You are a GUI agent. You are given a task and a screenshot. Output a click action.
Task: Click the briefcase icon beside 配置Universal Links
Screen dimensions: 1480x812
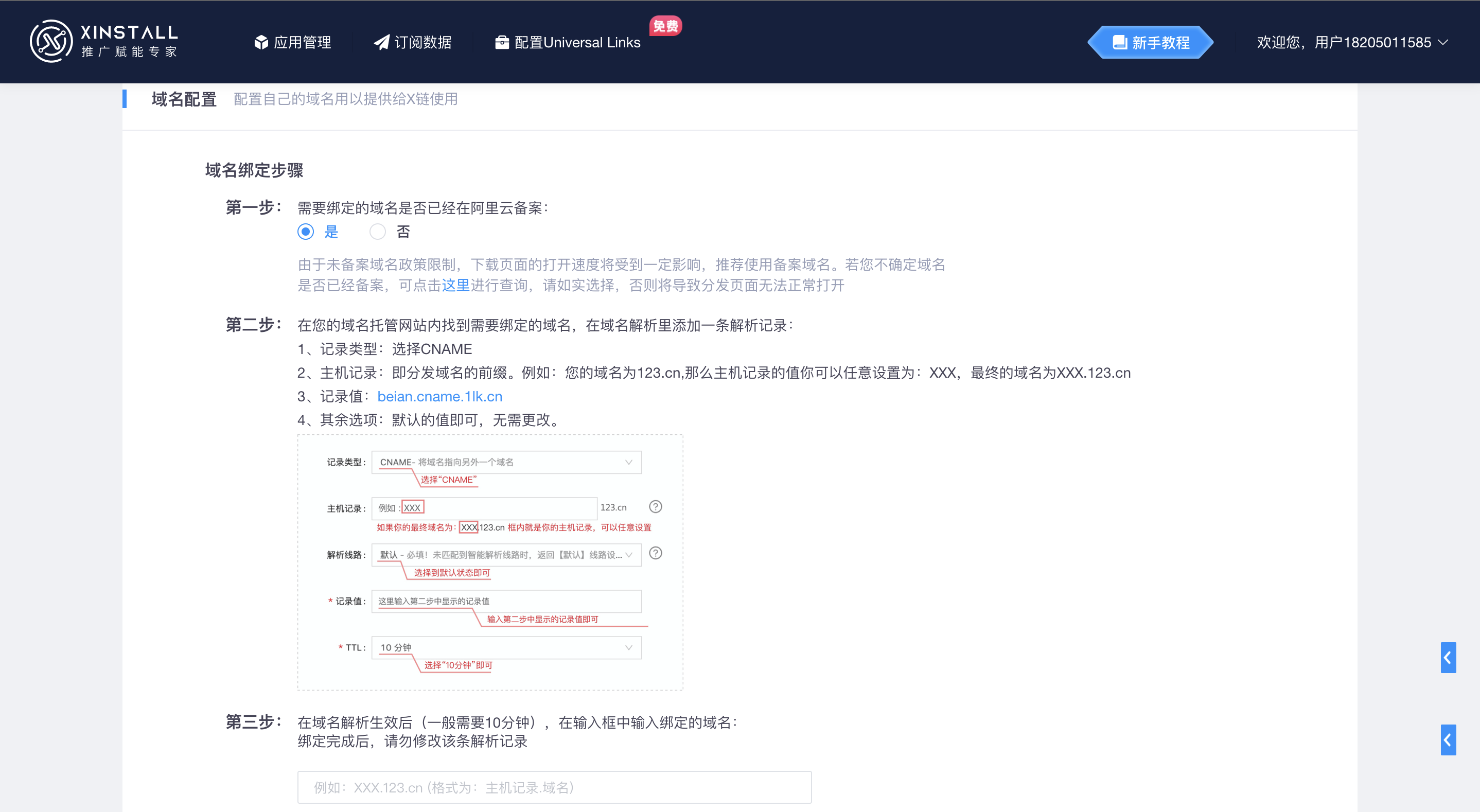click(x=502, y=43)
